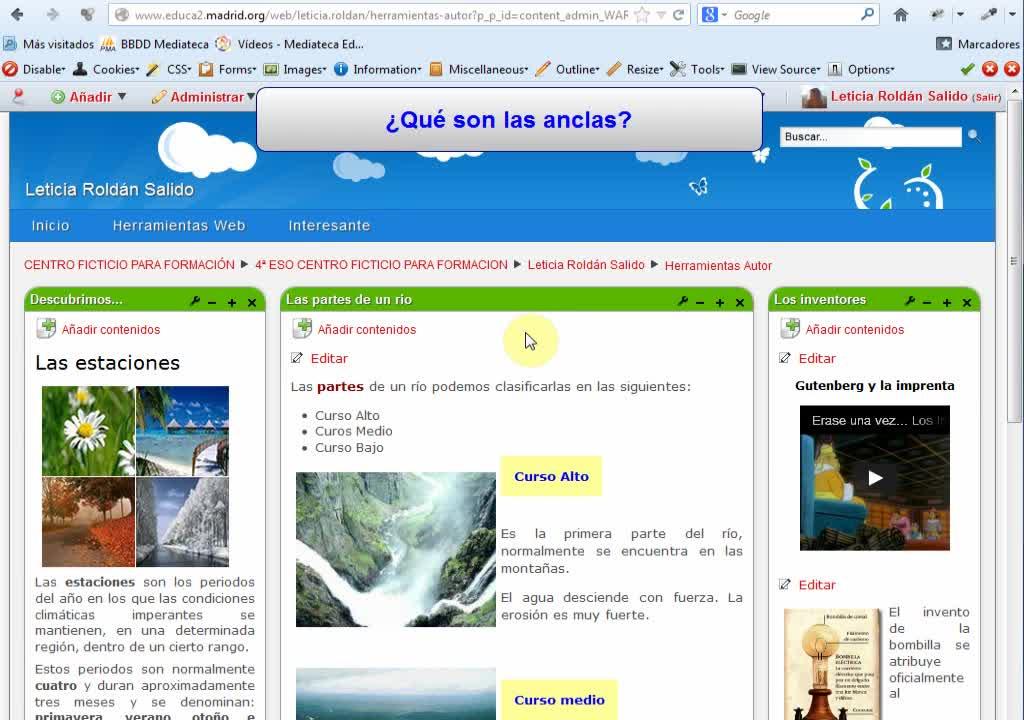Click the first red error icon in the Web Developer toolbar
1024x720 pixels.
point(990,69)
